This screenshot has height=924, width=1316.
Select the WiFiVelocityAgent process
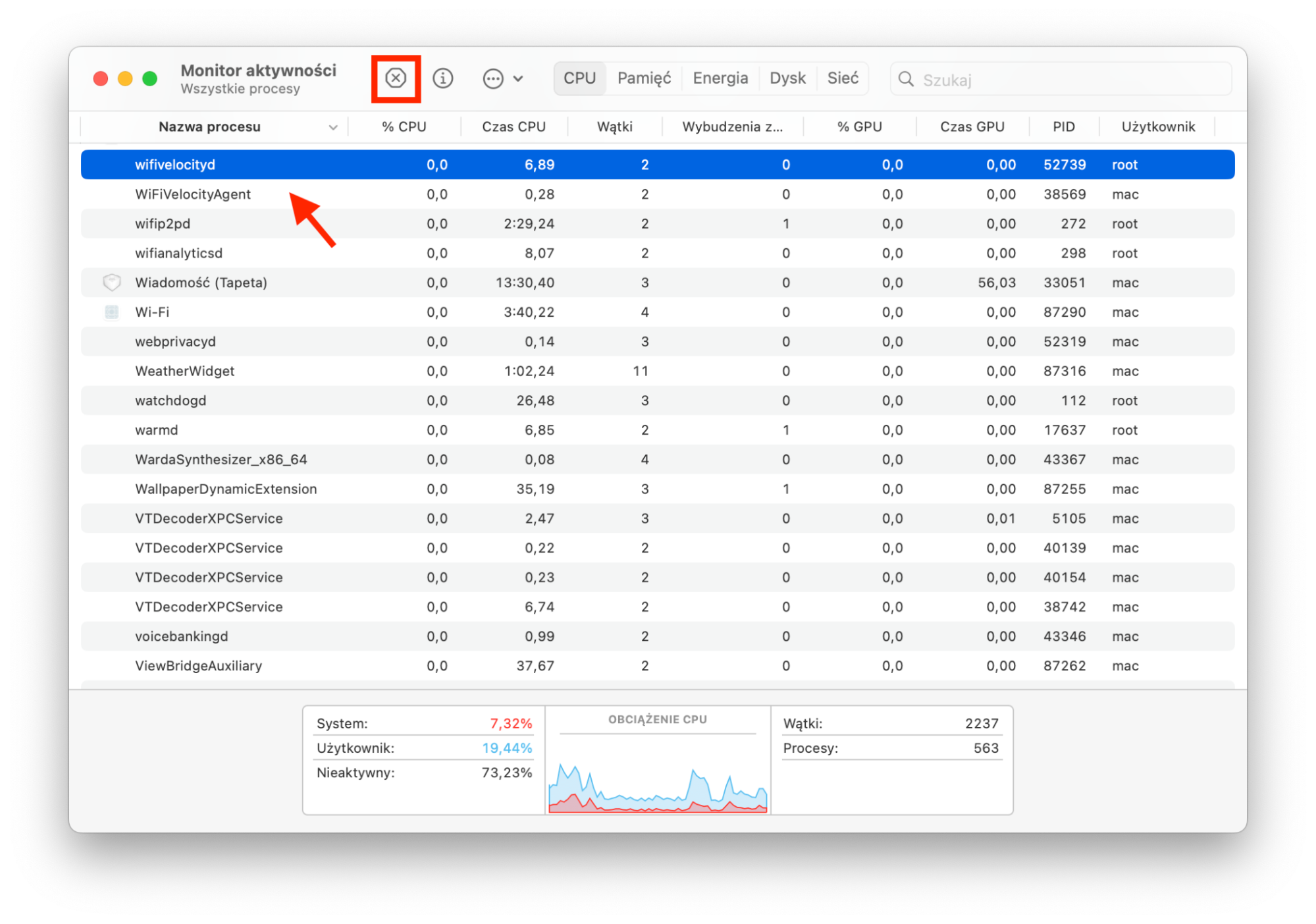[657, 194]
